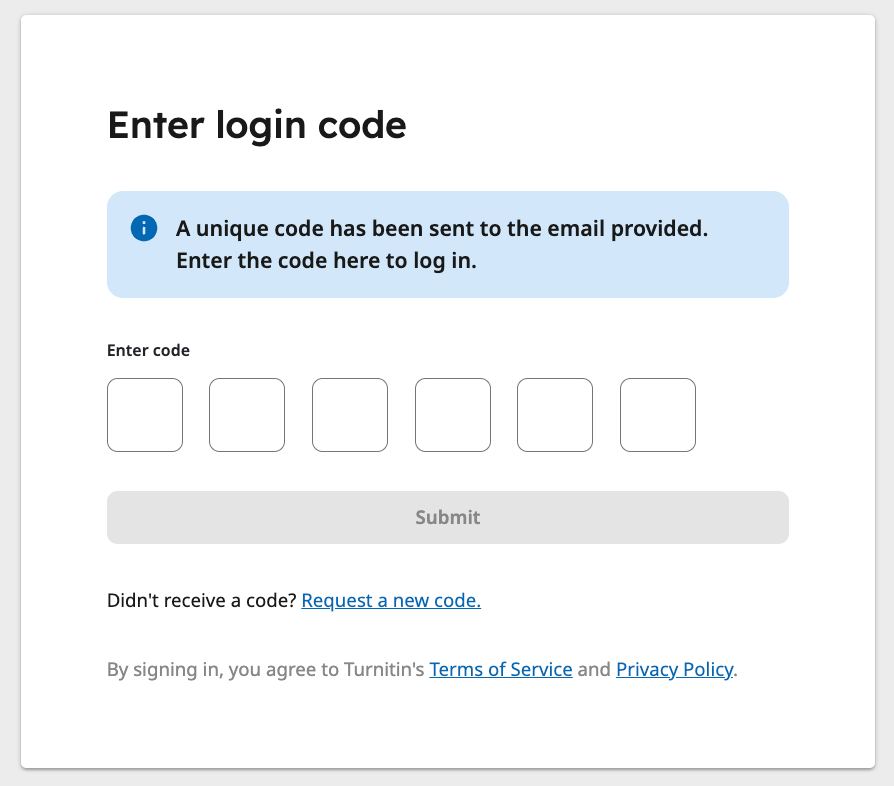Select the second code digit box

[247, 415]
